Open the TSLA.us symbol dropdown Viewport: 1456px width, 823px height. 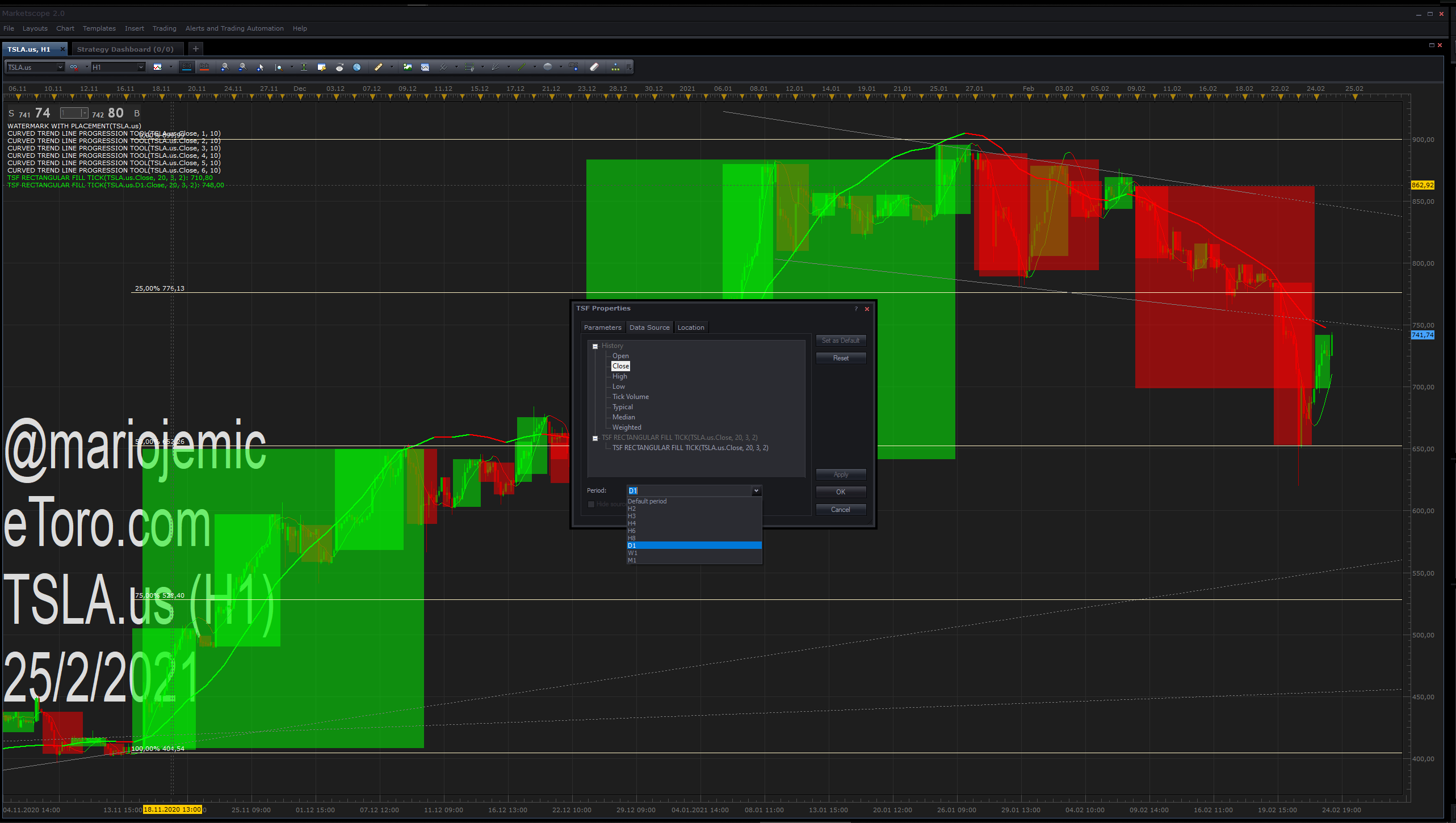point(35,67)
